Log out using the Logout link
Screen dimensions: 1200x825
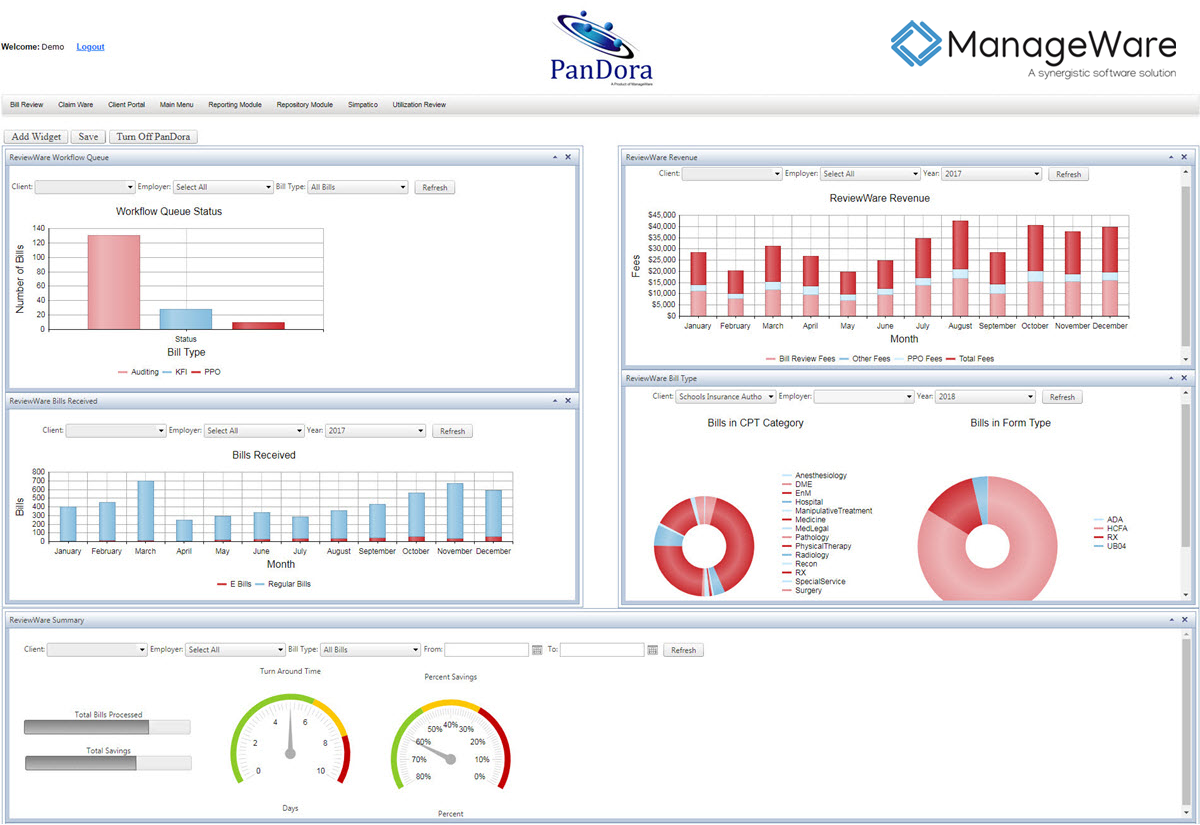(x=90, y=47)
